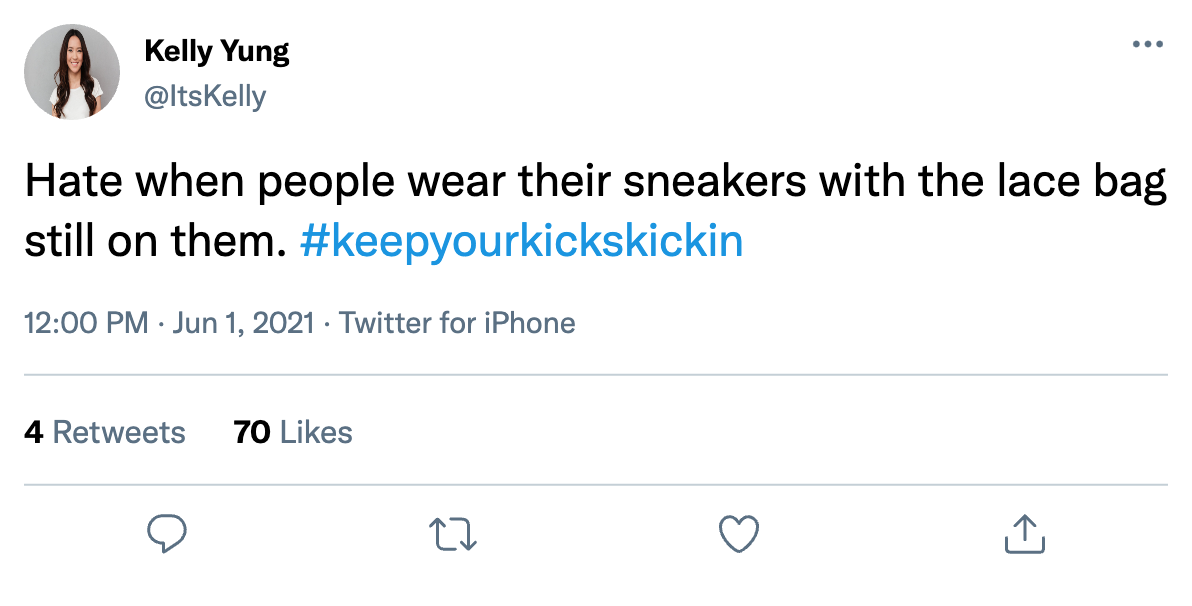
Task: Open the @ItsKelly handle link
Action: 205,96
